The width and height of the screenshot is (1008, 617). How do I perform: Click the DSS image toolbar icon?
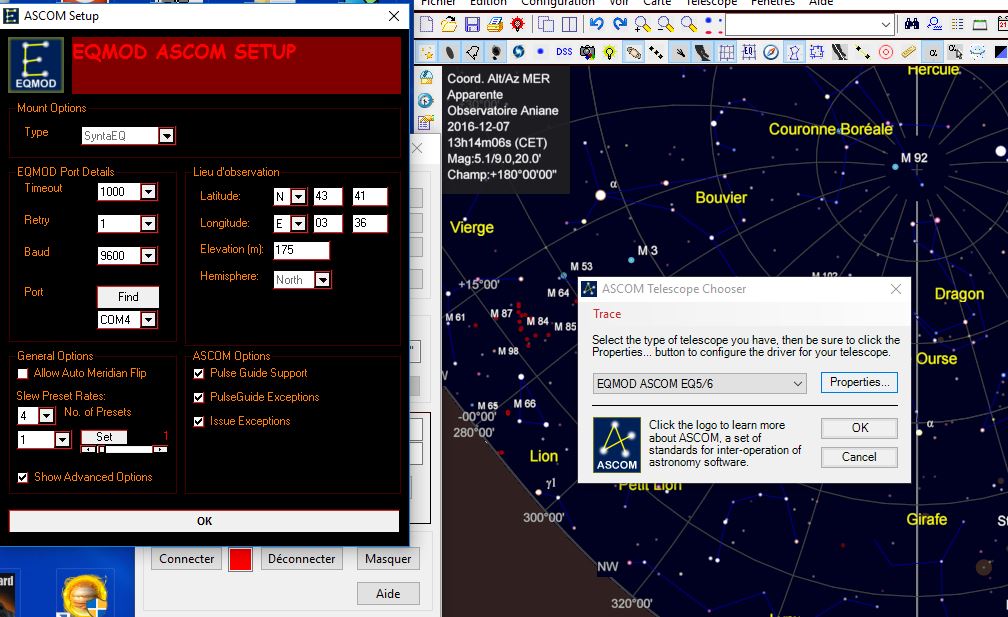(564, 52)
